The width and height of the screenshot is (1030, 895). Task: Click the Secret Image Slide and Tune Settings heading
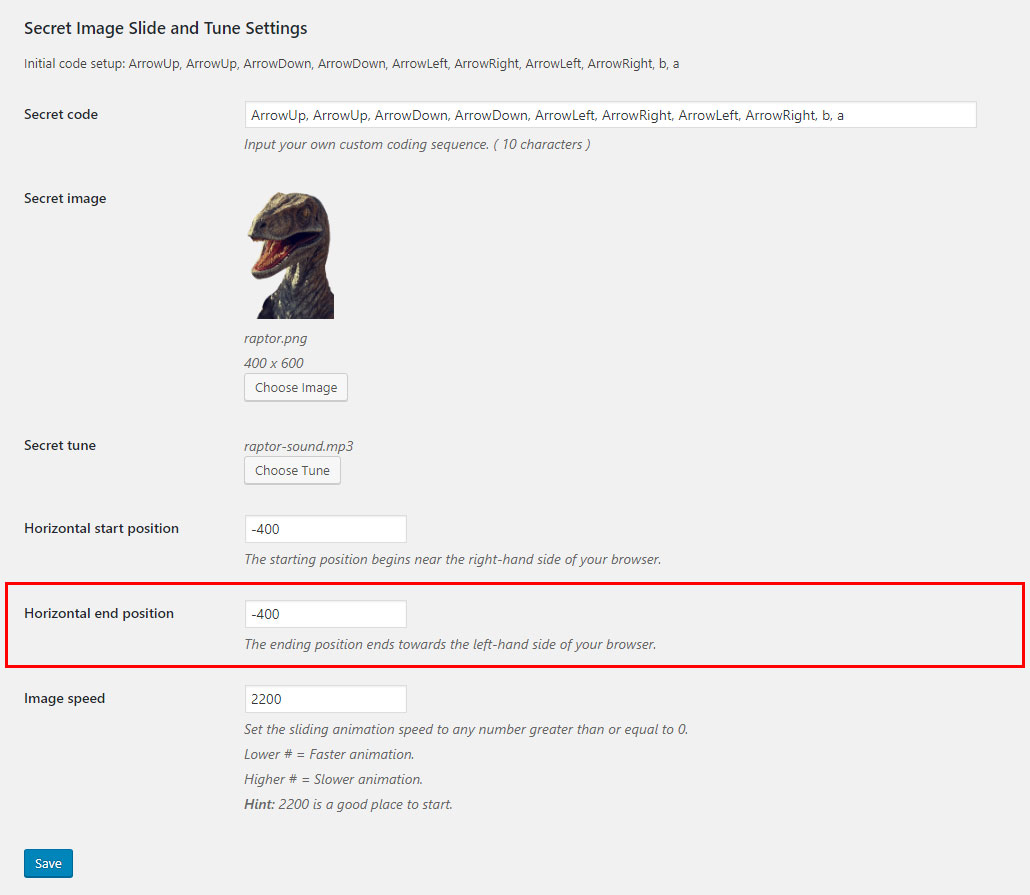[x=166, y=28]
